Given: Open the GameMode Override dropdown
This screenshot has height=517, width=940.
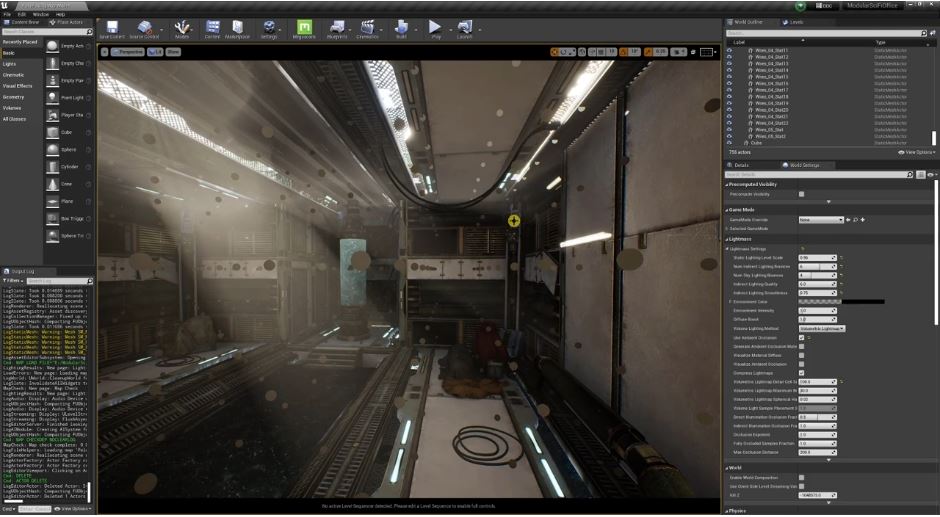Looking at the screenshot, I should coord(820,219).
